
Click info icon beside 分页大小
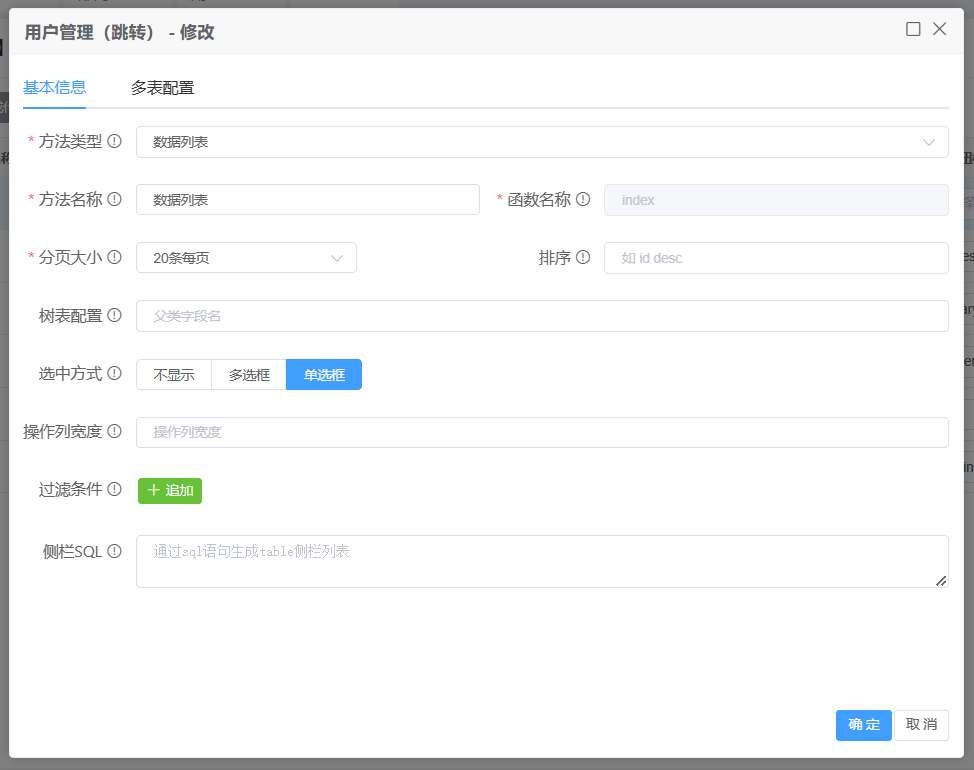[x=114, y=257]
